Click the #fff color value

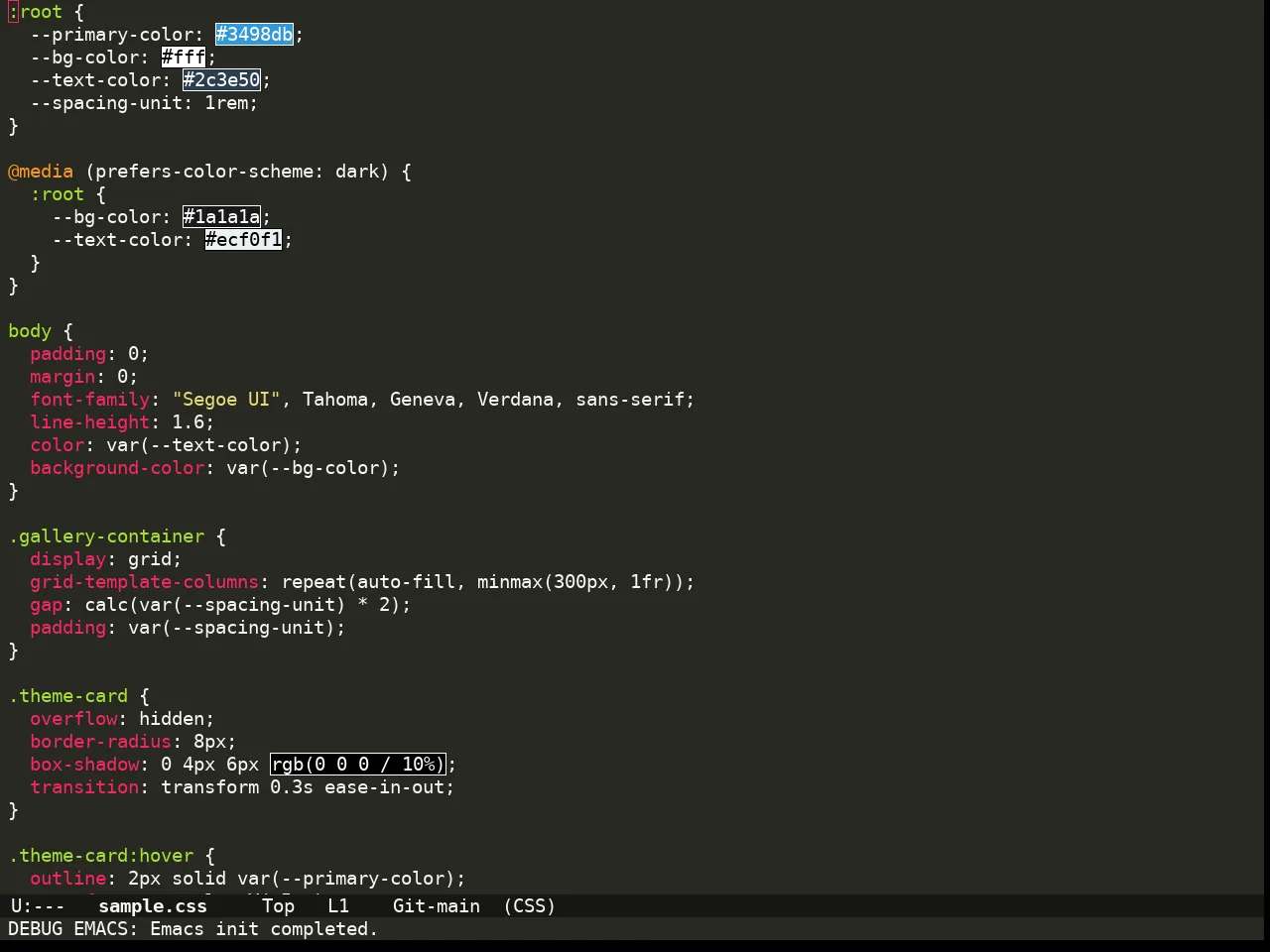click(184, 58)
